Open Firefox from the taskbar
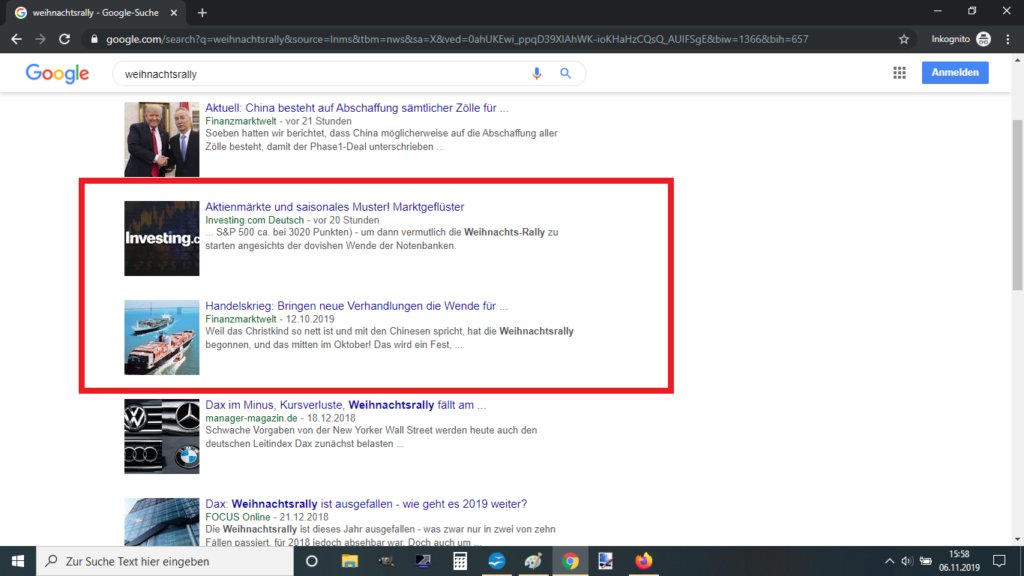Screen dimensions: 1024x576 click(643, 561)
